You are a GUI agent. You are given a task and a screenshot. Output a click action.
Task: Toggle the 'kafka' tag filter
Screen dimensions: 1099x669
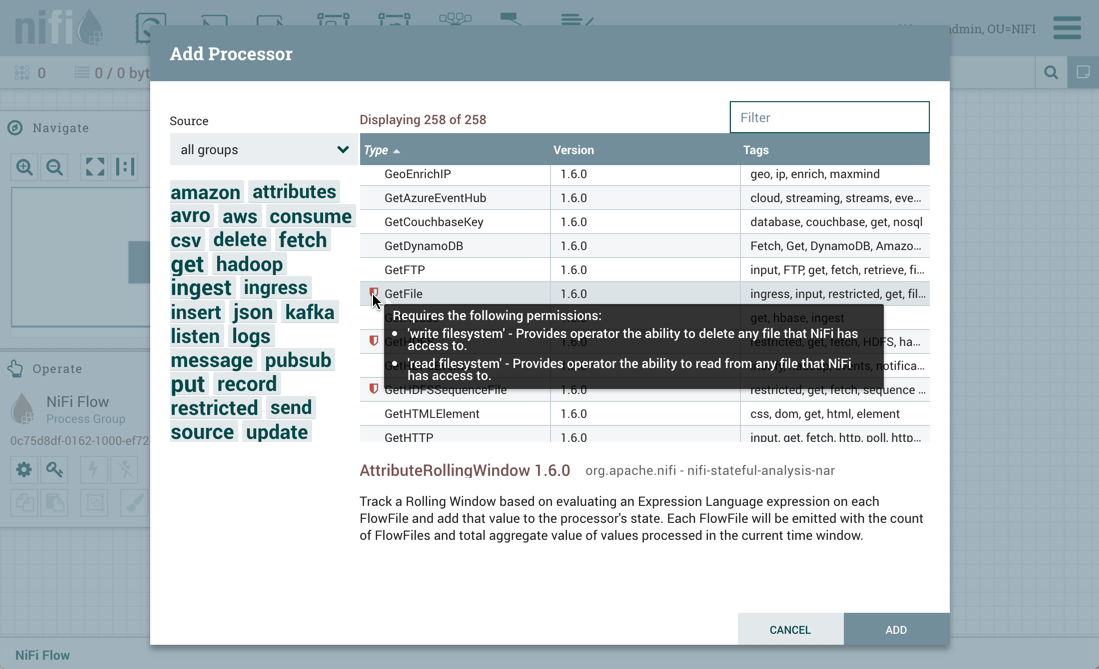pyautogui.click(x=309, y=312)
